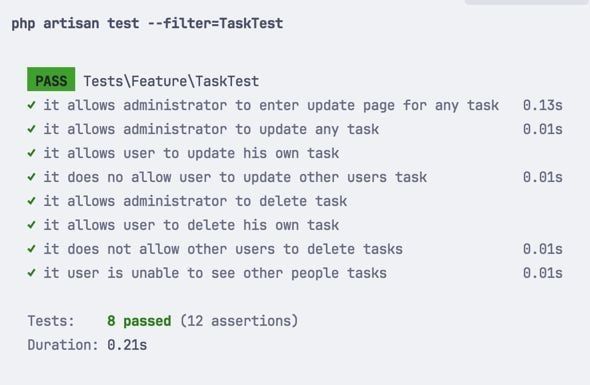The image size is (590, 385).
Task: Click the '8 passed' summary text
Action: tap(139, 321)
